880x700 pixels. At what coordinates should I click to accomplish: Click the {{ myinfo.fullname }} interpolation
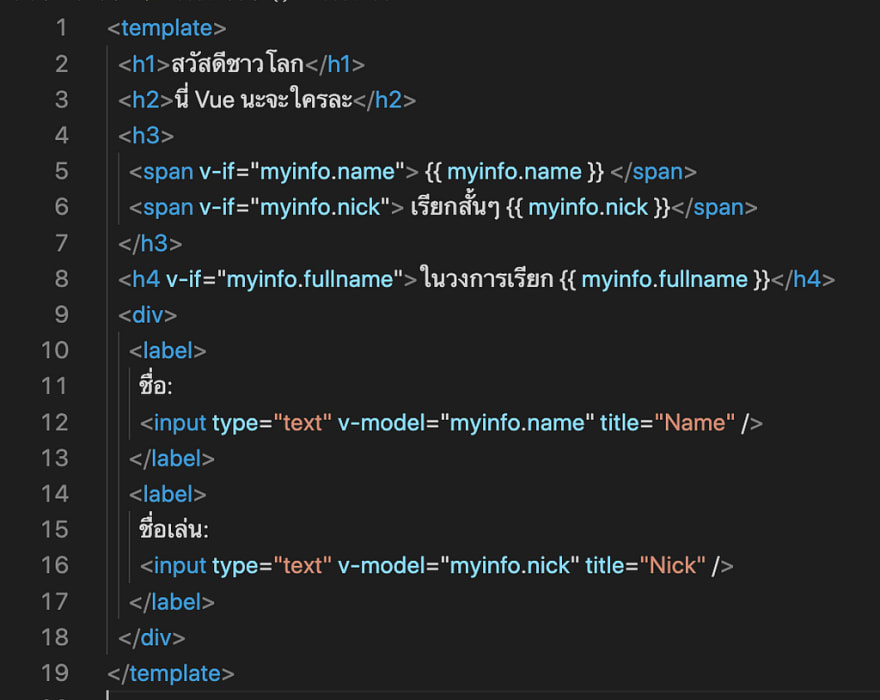click(664, 280)
